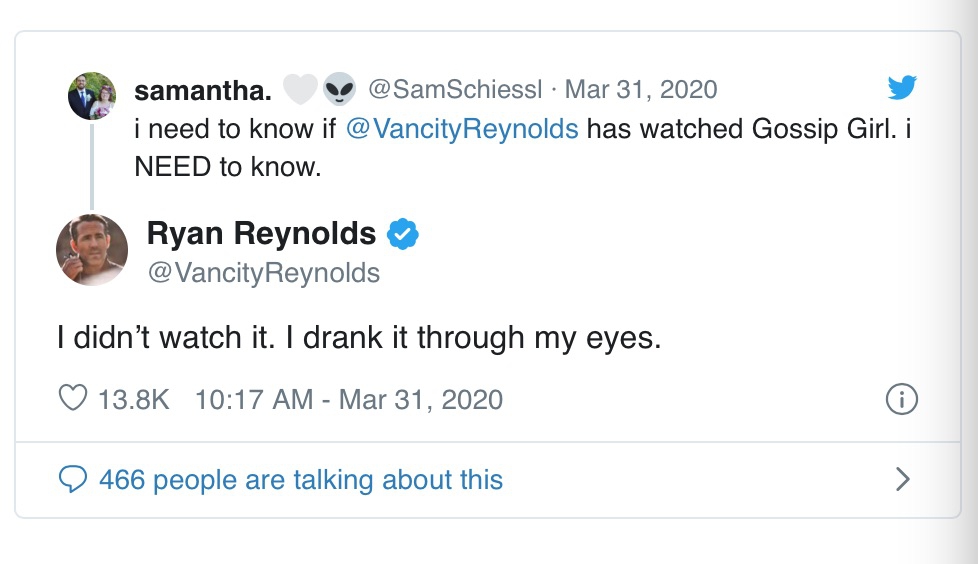Screen dimensions: 978x564
Task: Click the samantha. display name
Action: point(203,90)
